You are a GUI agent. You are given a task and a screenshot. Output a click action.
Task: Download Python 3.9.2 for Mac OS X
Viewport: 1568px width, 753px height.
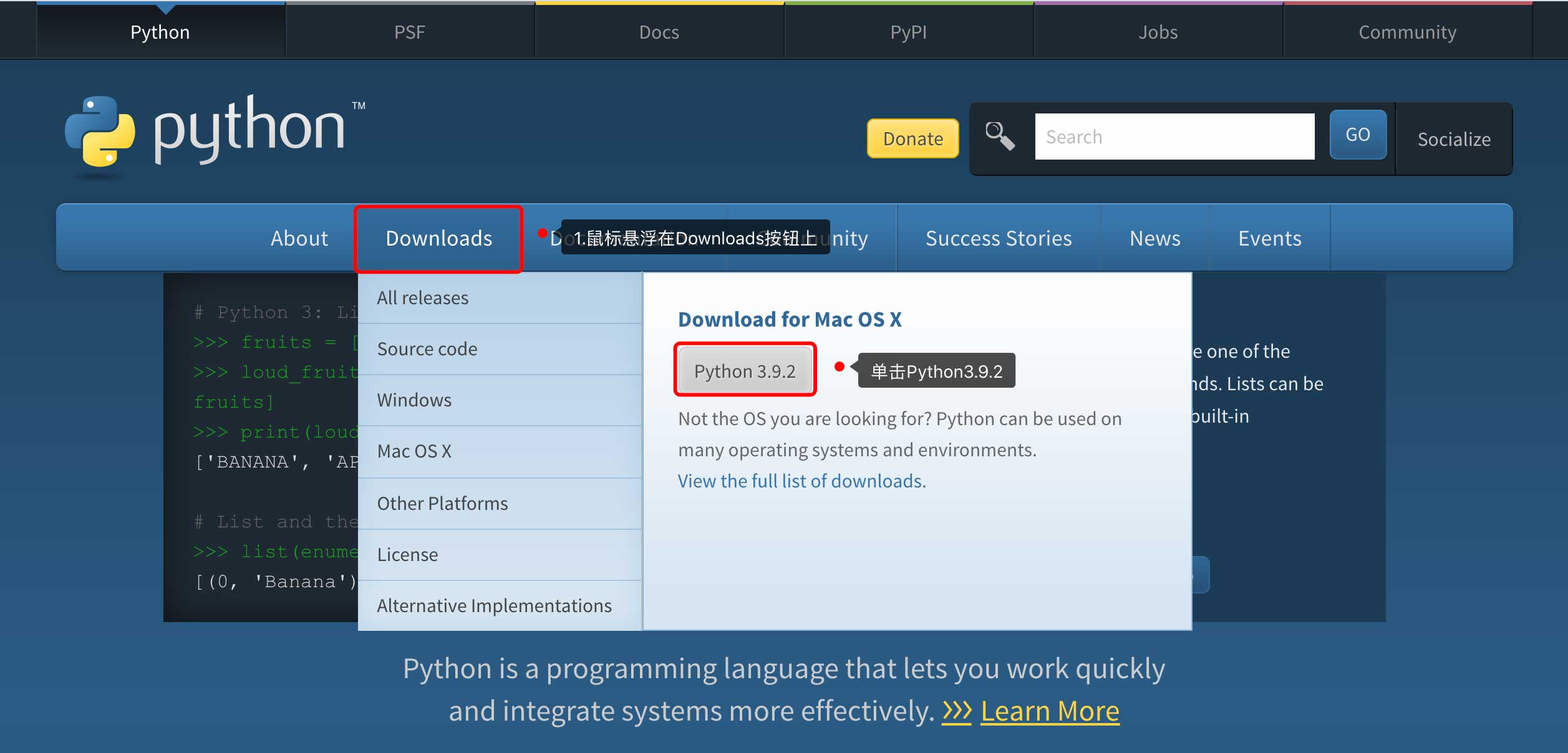point(745,370)
